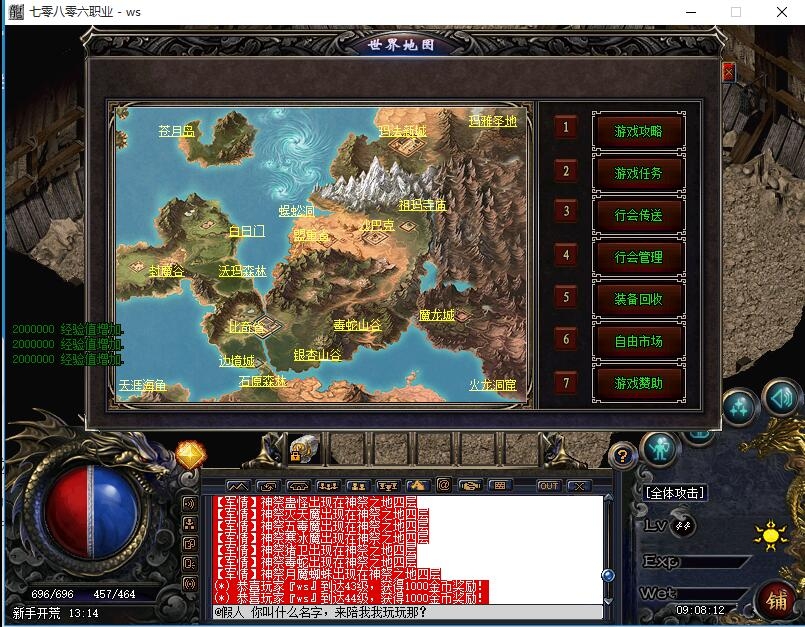Open 自由市场 free market option
Viewport: 805px width, 627px height.
click(x=637, y=341)
